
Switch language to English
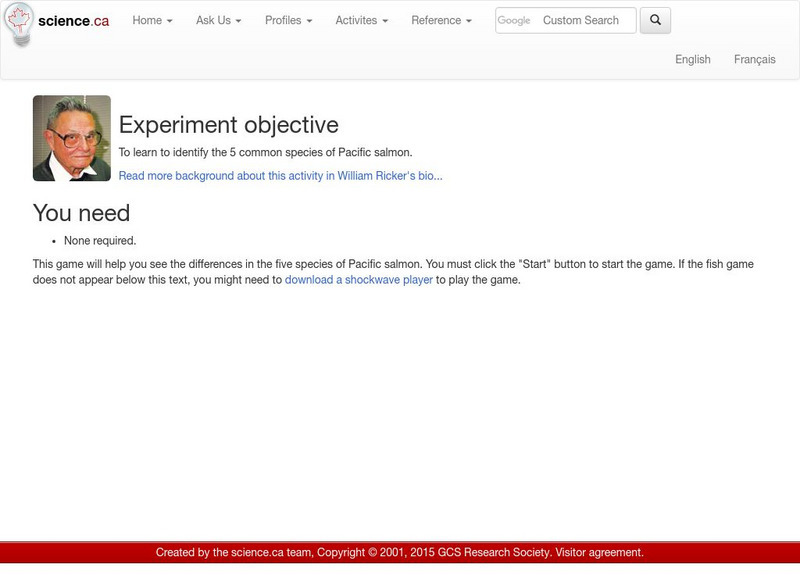(692, 59)
